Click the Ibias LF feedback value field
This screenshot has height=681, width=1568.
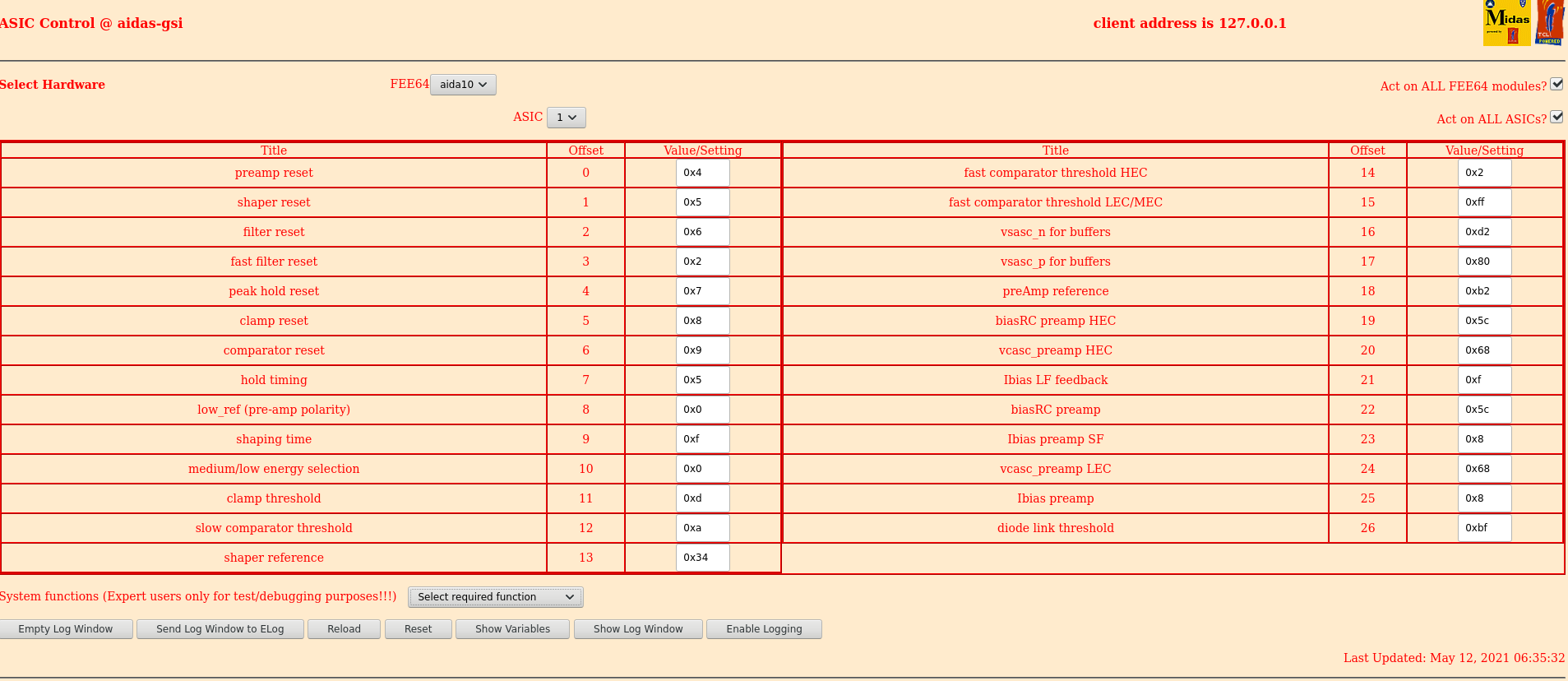(x=1485, y=380)
